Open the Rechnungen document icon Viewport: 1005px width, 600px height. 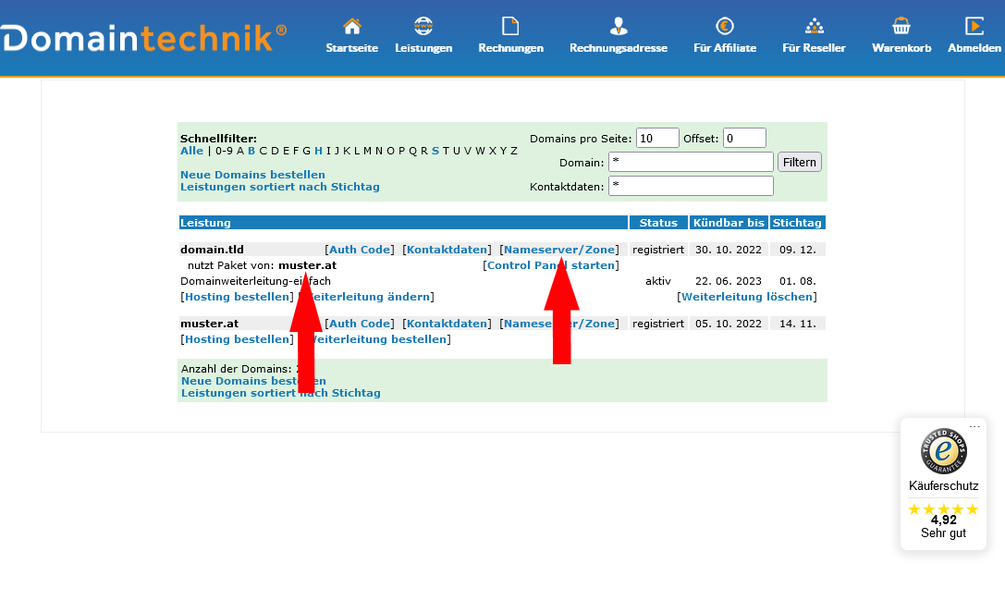[x=510, y=26]
